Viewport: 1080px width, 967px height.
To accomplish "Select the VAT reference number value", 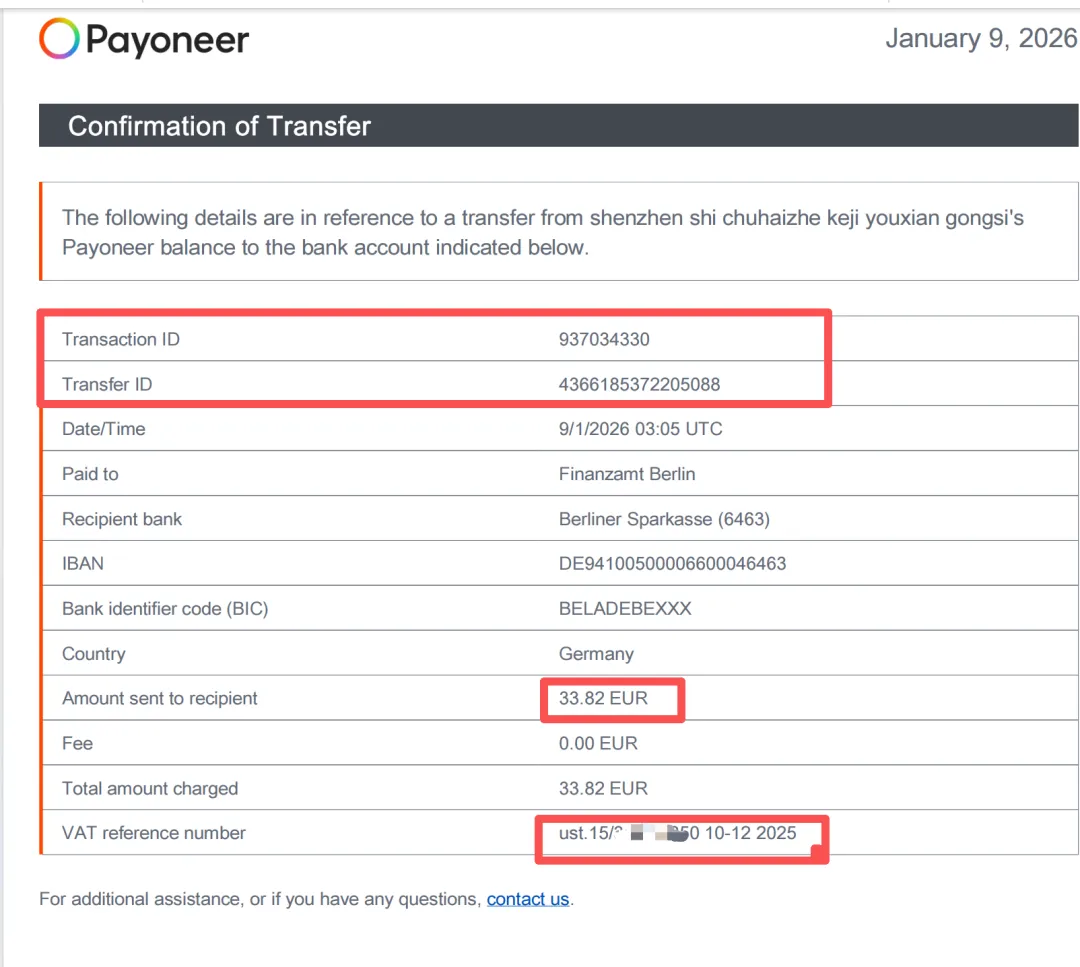I will point(677,833).
